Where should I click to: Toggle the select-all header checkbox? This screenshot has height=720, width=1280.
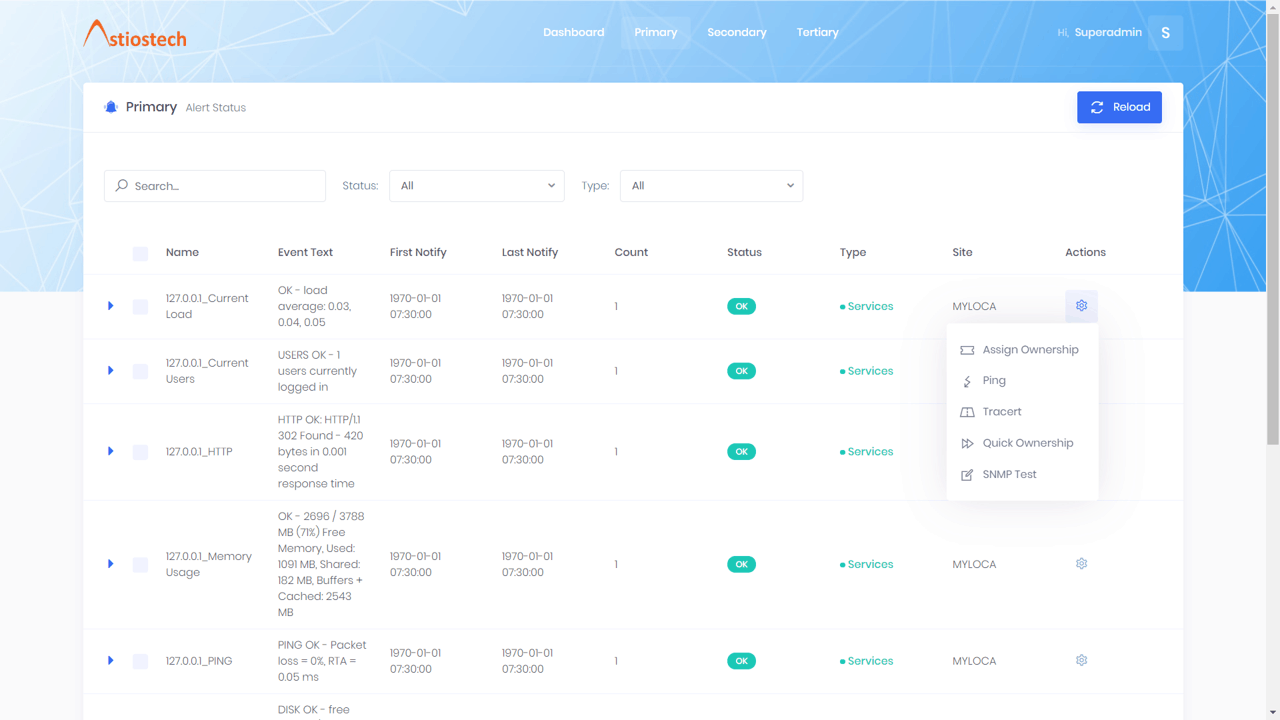140,254
